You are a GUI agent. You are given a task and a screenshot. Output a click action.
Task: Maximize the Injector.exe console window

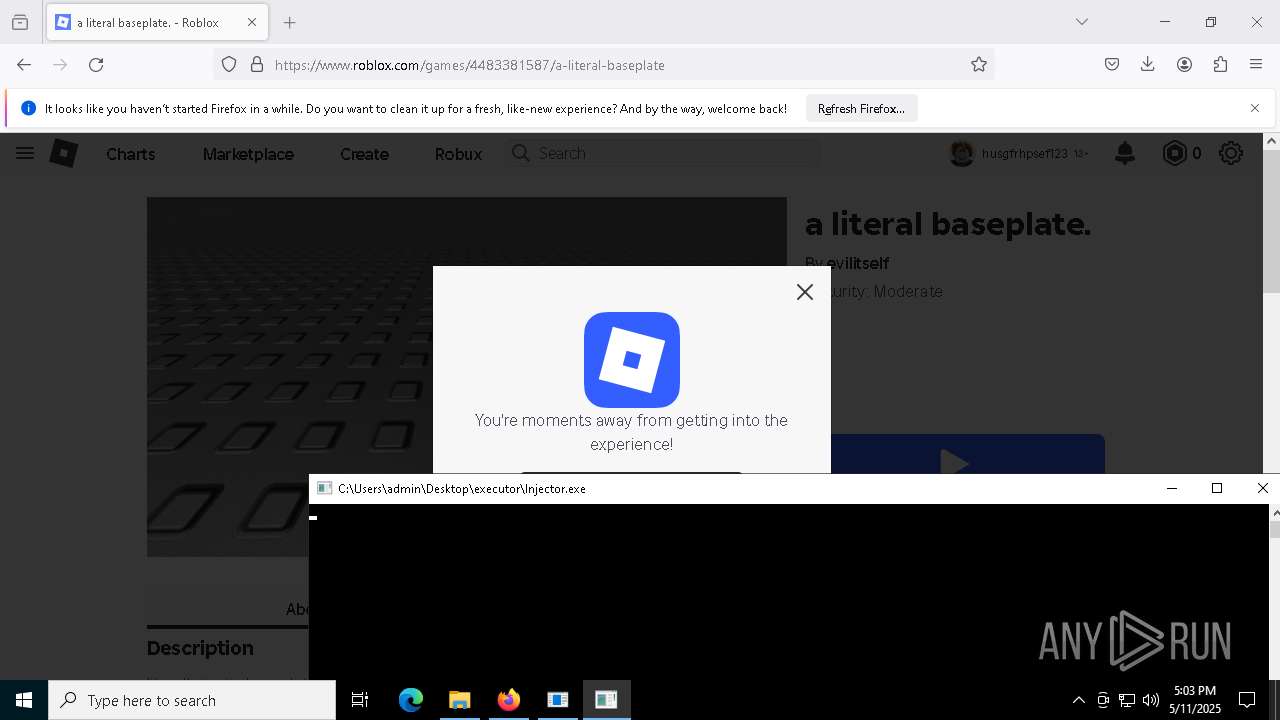coord(1217,488)
